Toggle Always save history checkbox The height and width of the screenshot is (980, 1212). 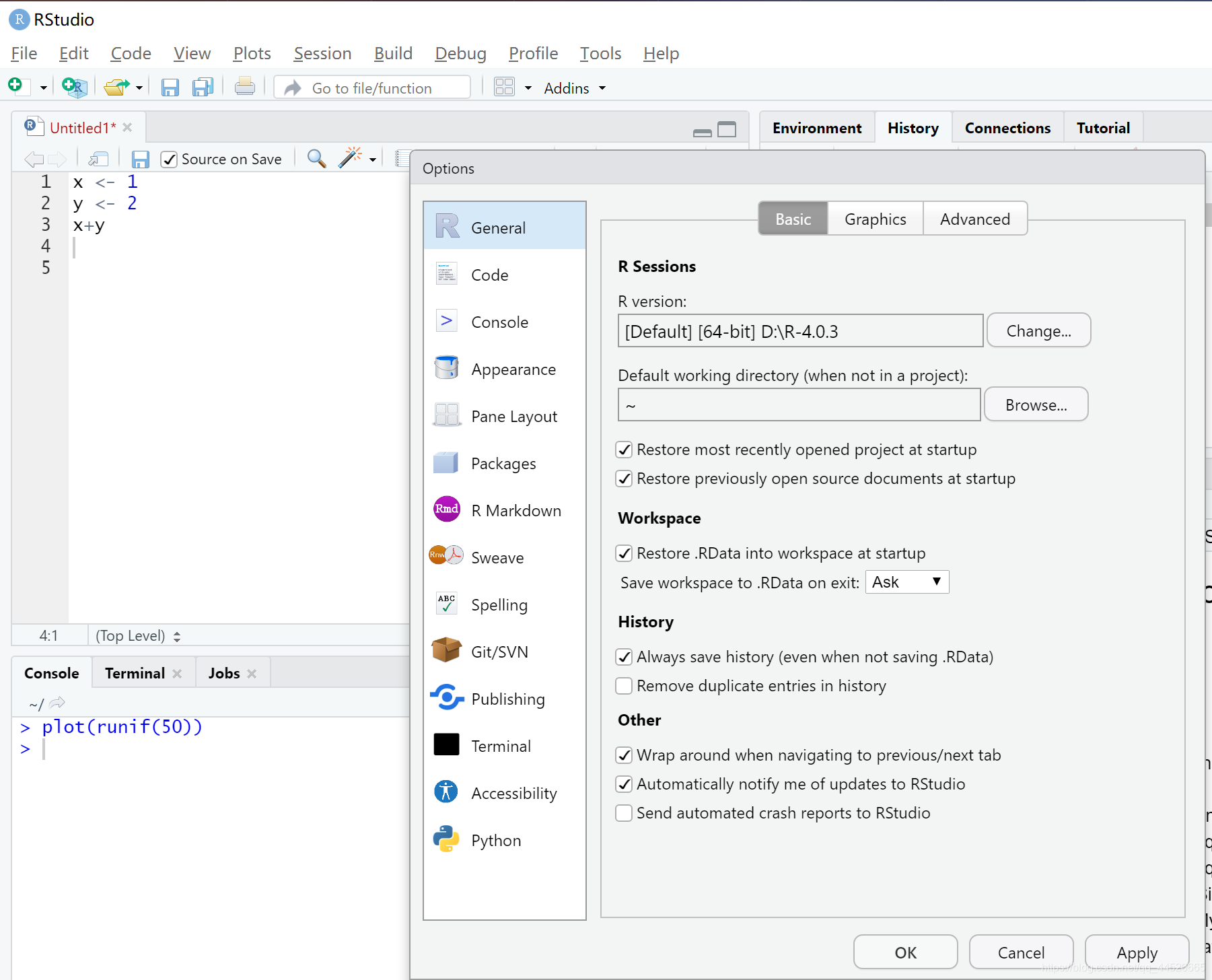(x=624, y=657)
